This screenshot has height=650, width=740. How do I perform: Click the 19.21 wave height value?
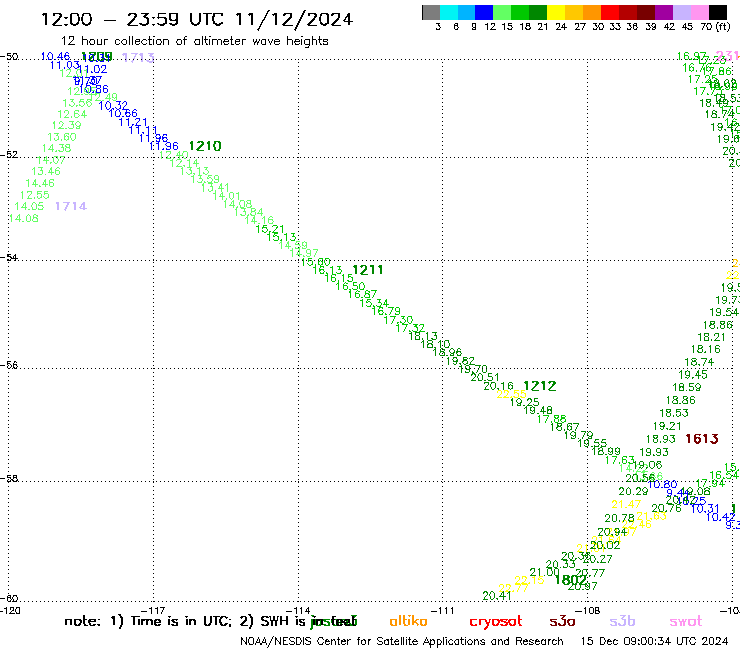click(667, 426)
